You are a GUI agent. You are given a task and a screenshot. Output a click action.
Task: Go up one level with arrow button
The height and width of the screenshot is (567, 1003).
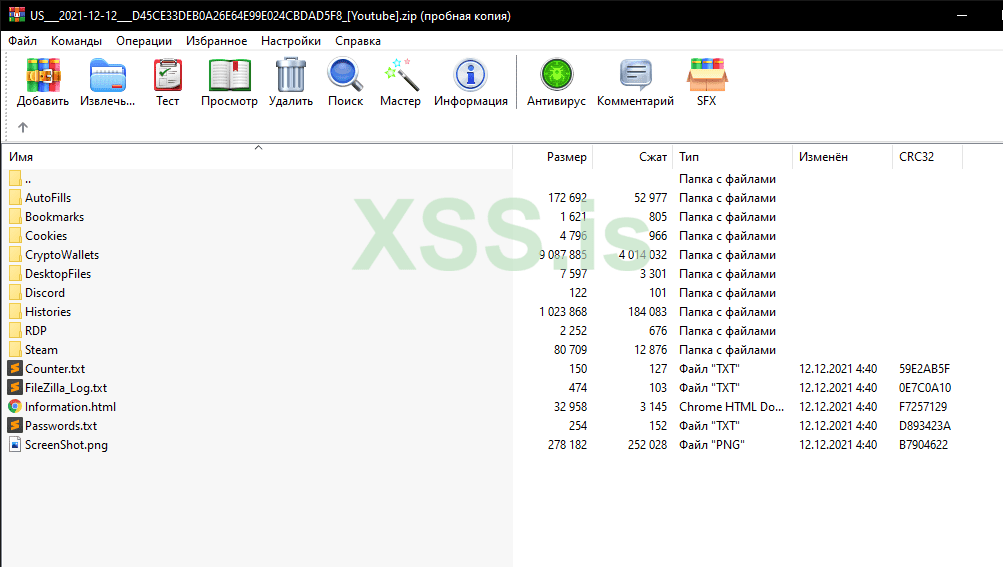point(23,127)
